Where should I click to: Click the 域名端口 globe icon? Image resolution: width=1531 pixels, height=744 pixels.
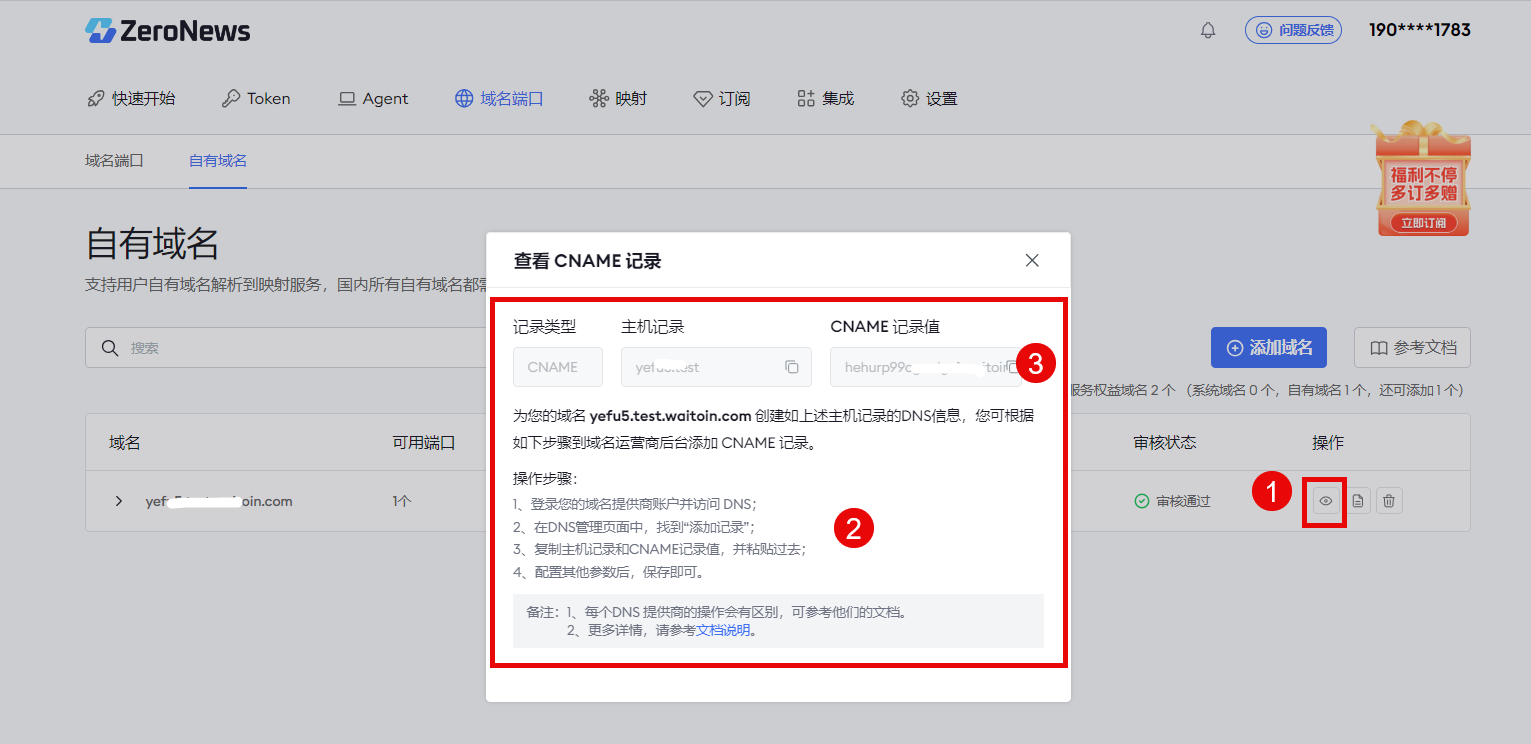pyautogui.click(x=464, y=98)
